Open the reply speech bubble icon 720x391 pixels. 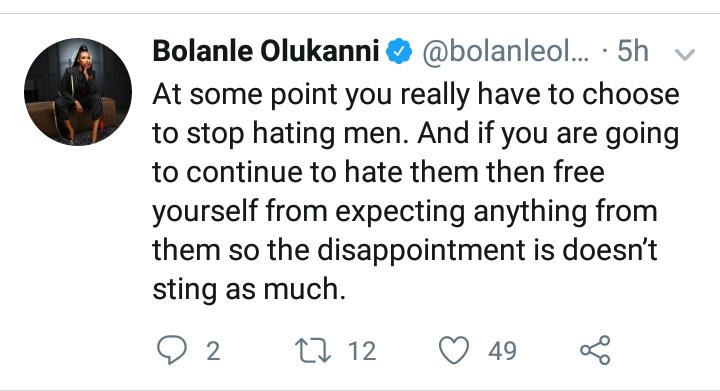pos(172,350)
